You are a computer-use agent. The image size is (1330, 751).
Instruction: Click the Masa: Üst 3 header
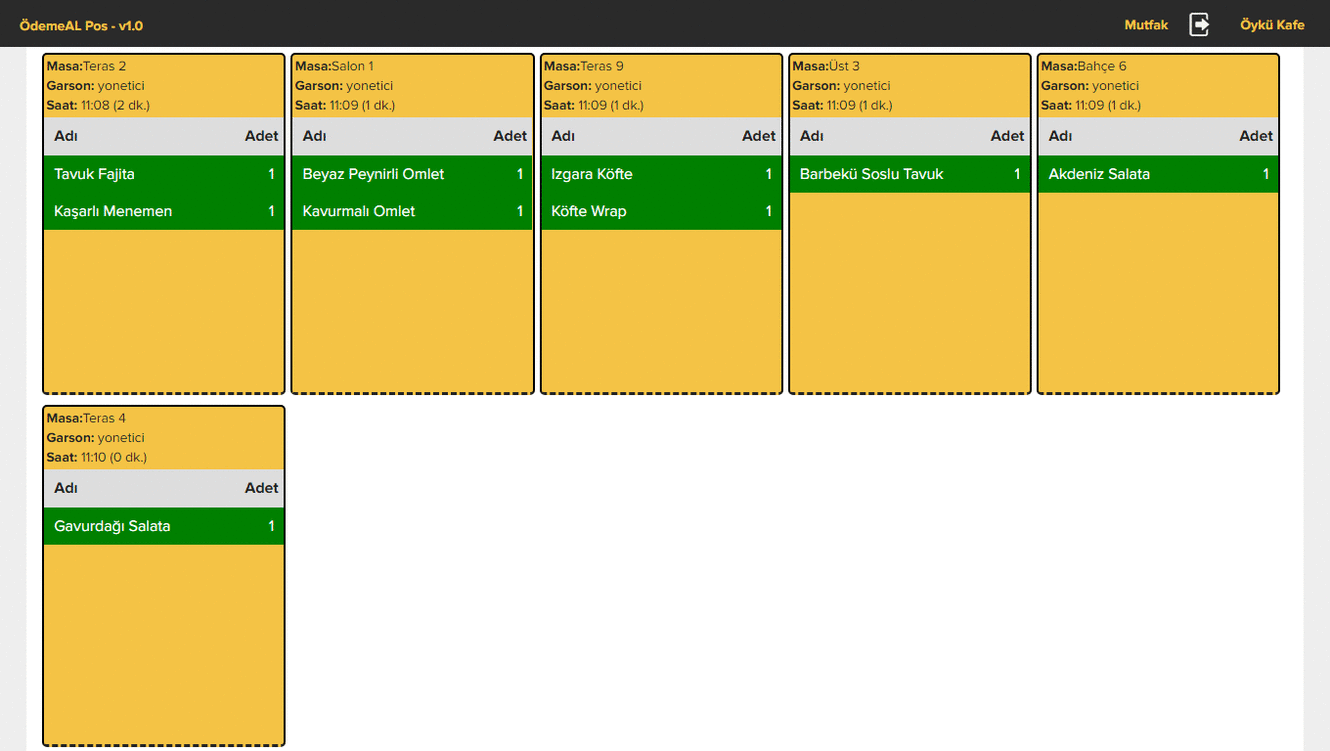coord(826,66)
